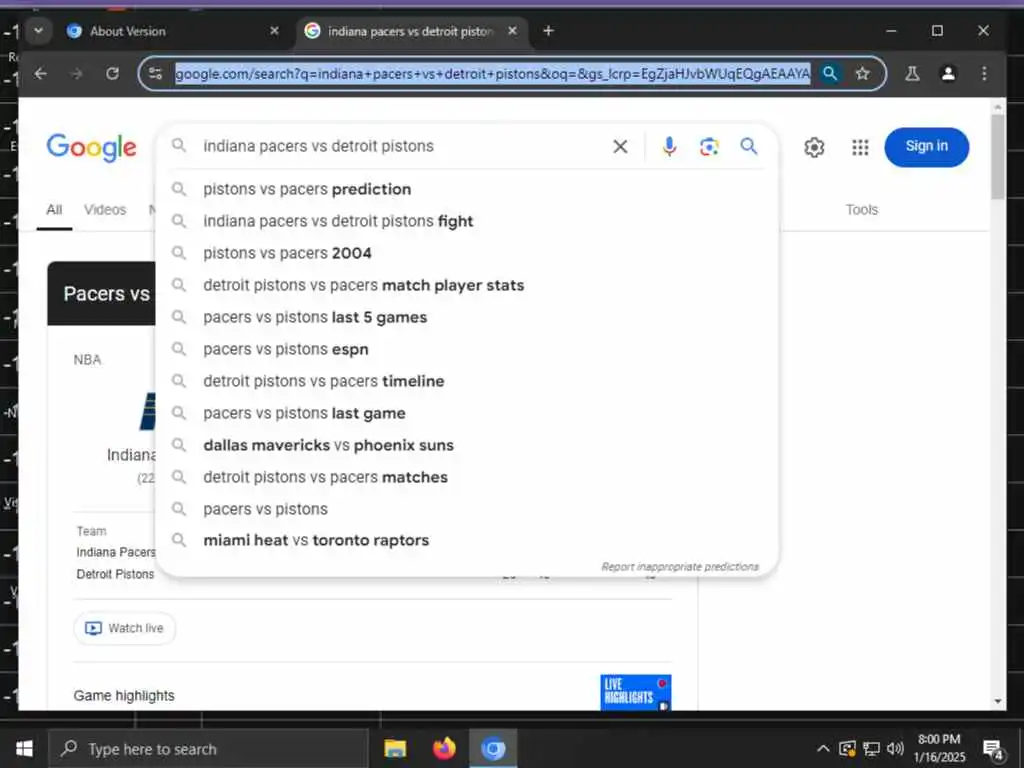Open the tab search dropdown arrow

tap(39, 31)
